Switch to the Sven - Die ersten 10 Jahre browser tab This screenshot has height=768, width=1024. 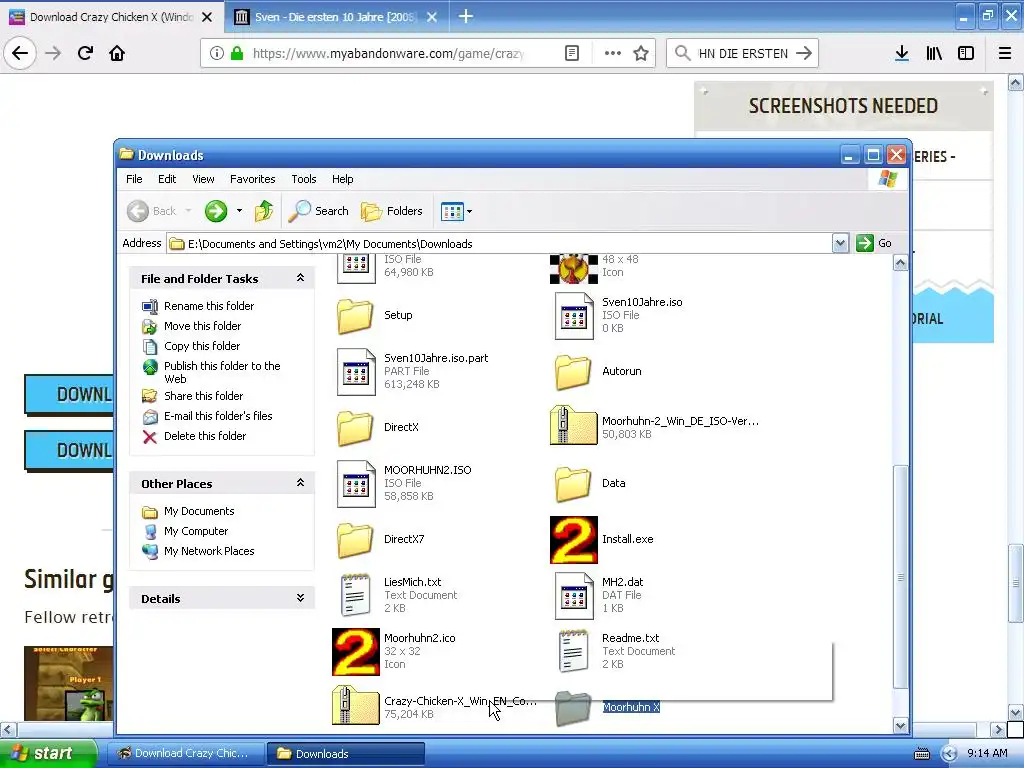click(x=334, y=17)
